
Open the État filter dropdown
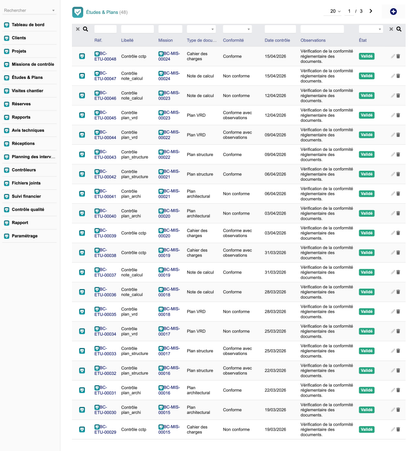pos(370,29)
